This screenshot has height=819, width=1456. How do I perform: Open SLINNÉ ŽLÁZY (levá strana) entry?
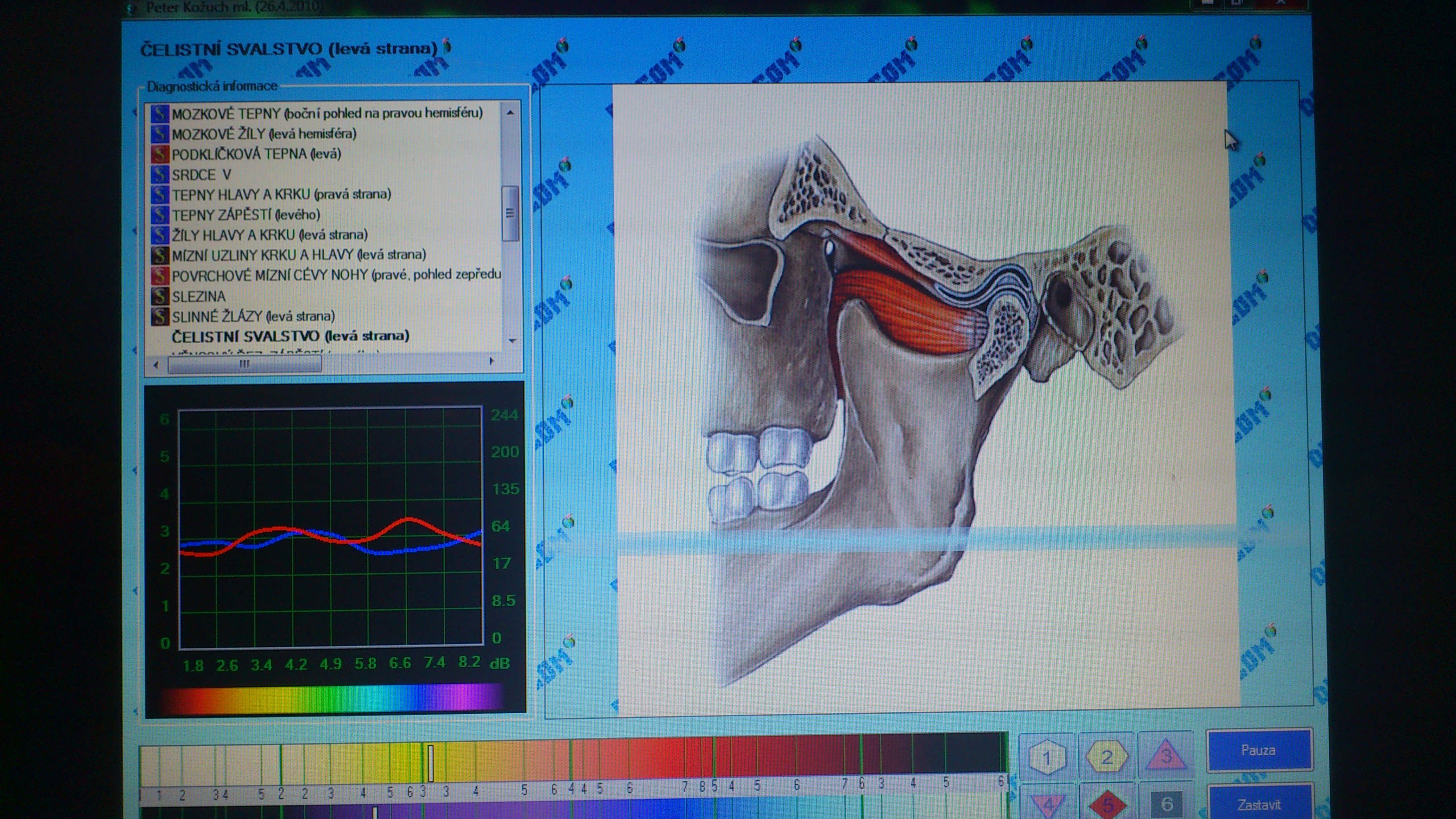pos(253,316)
